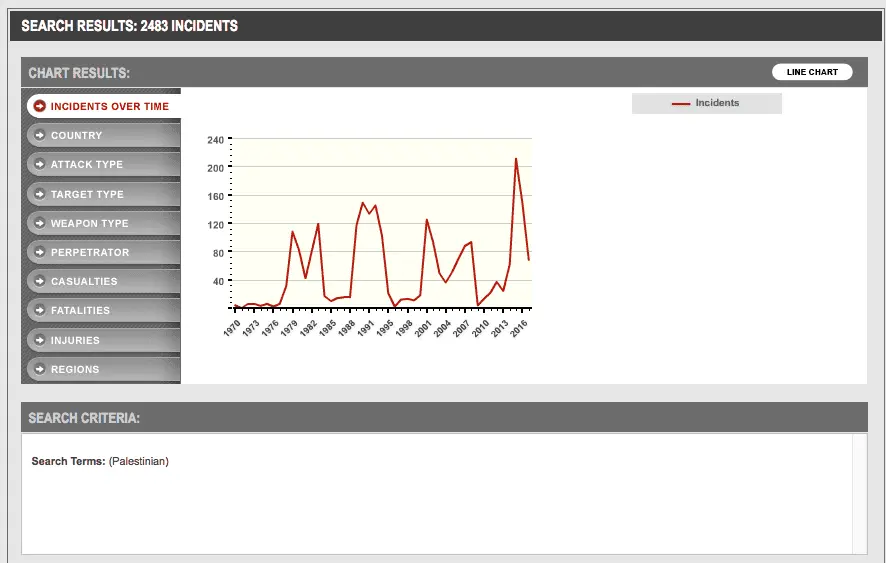
Task: Click the red Incidents legend line swatch
Action: coord(681,104)
